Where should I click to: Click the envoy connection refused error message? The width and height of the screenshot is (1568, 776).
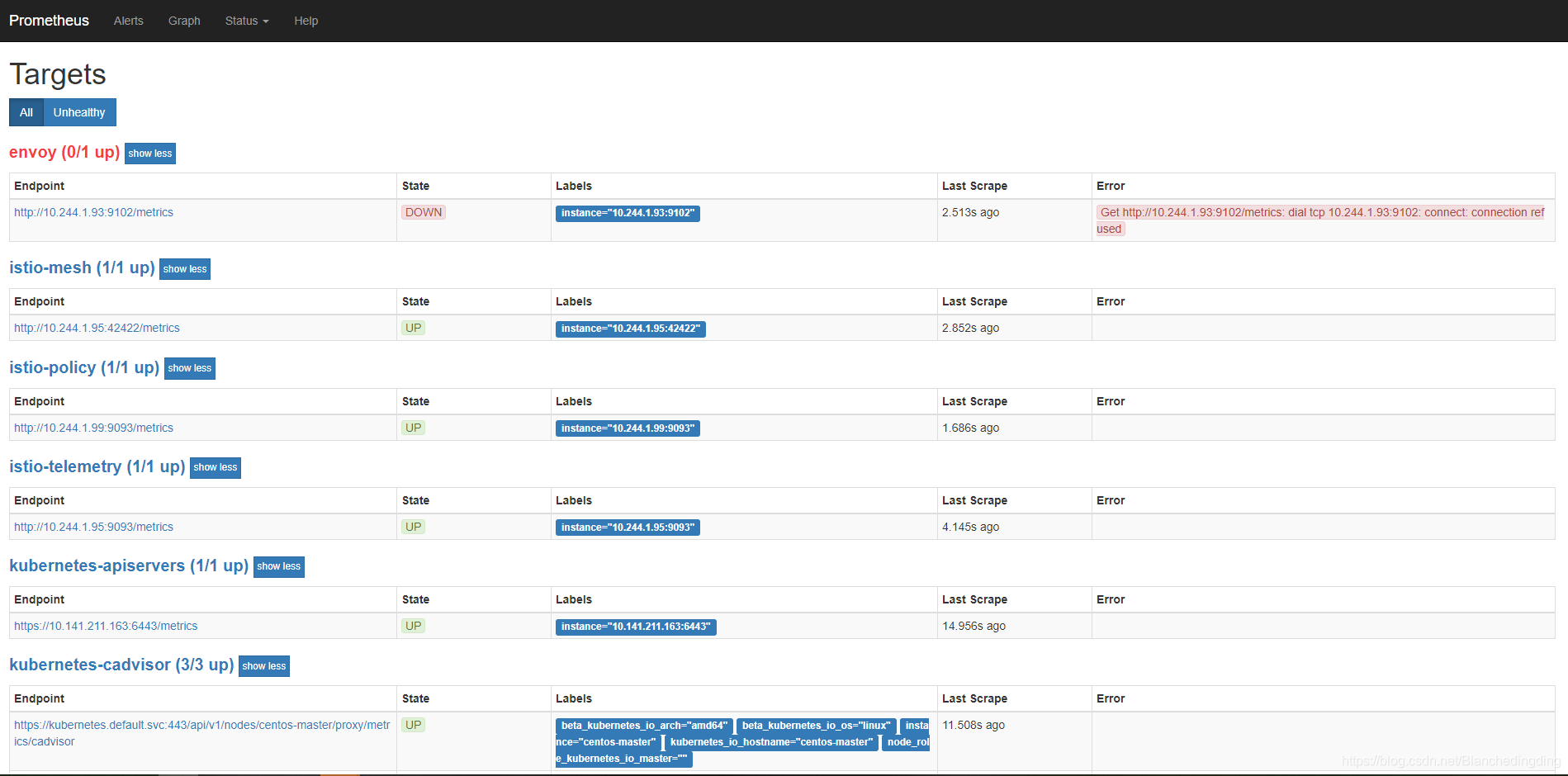click(x=1320, y=220)
